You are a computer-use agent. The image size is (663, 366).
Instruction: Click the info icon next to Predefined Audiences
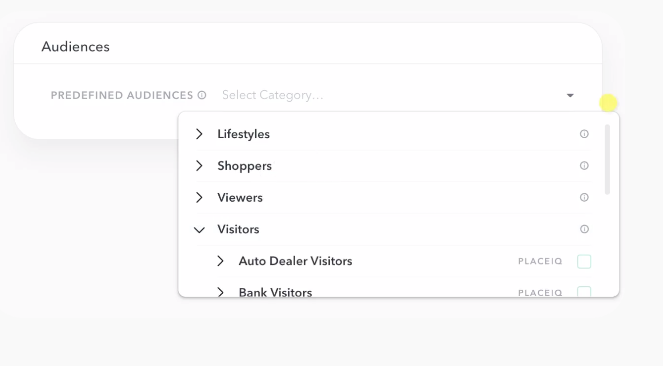click(202, 95)
